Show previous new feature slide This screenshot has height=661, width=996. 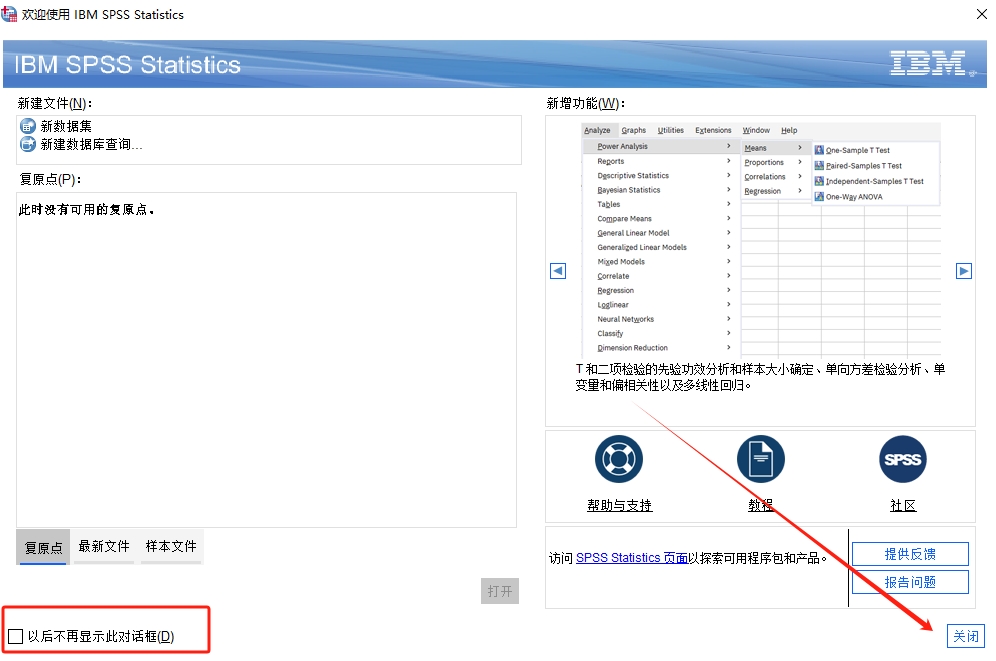558,271
